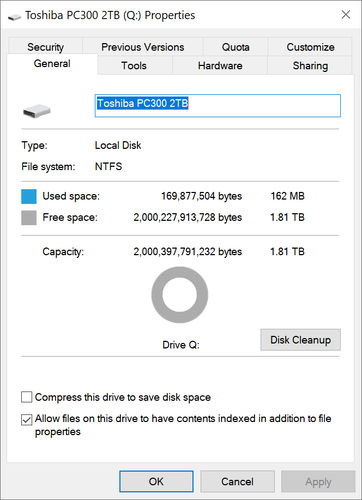Click the 'NTFS' file system value
Viewport: 362px width, 500px height.
point(109,166)
